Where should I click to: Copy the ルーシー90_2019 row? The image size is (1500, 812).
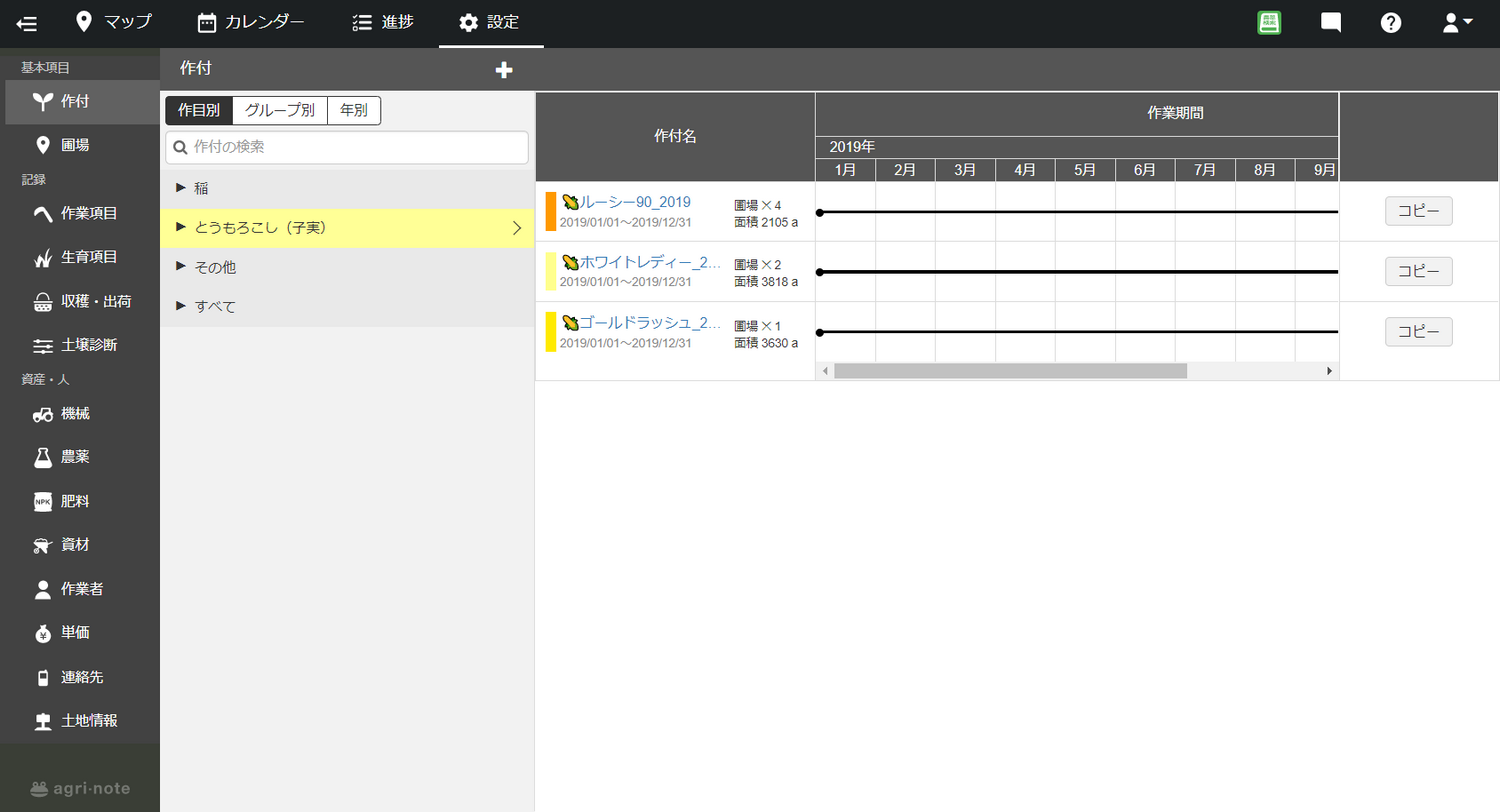1418,211
